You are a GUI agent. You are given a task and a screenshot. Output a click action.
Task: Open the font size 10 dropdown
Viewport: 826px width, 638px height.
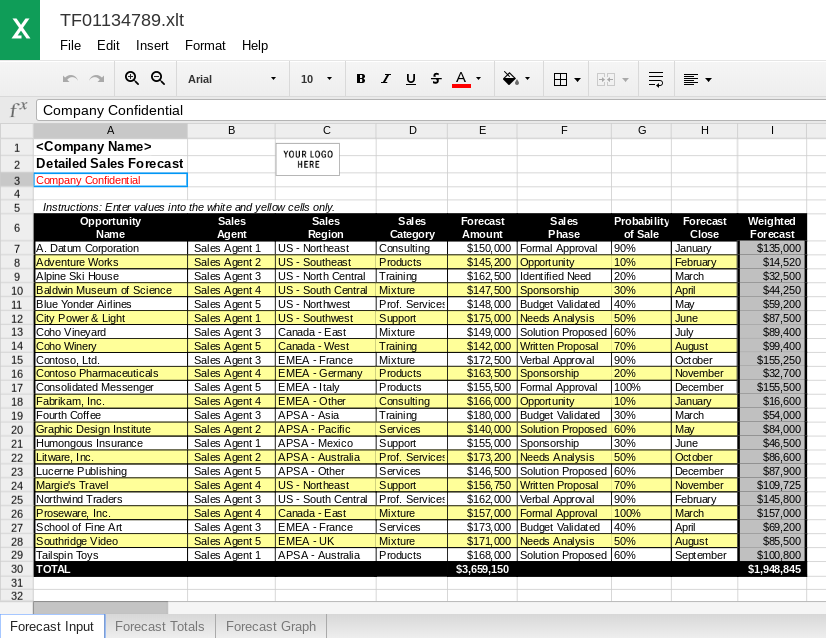coord(317,79)
